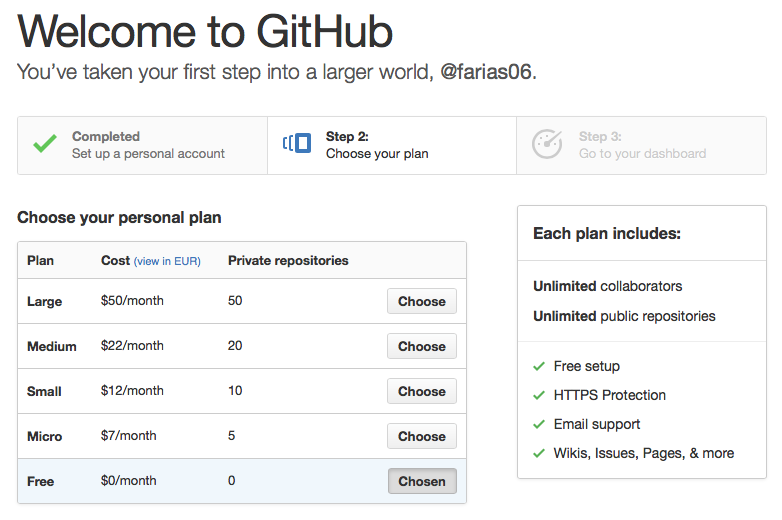Screen dimensions: 782x520
Task: Click the Private repositories column header
Action: [288, 260]
